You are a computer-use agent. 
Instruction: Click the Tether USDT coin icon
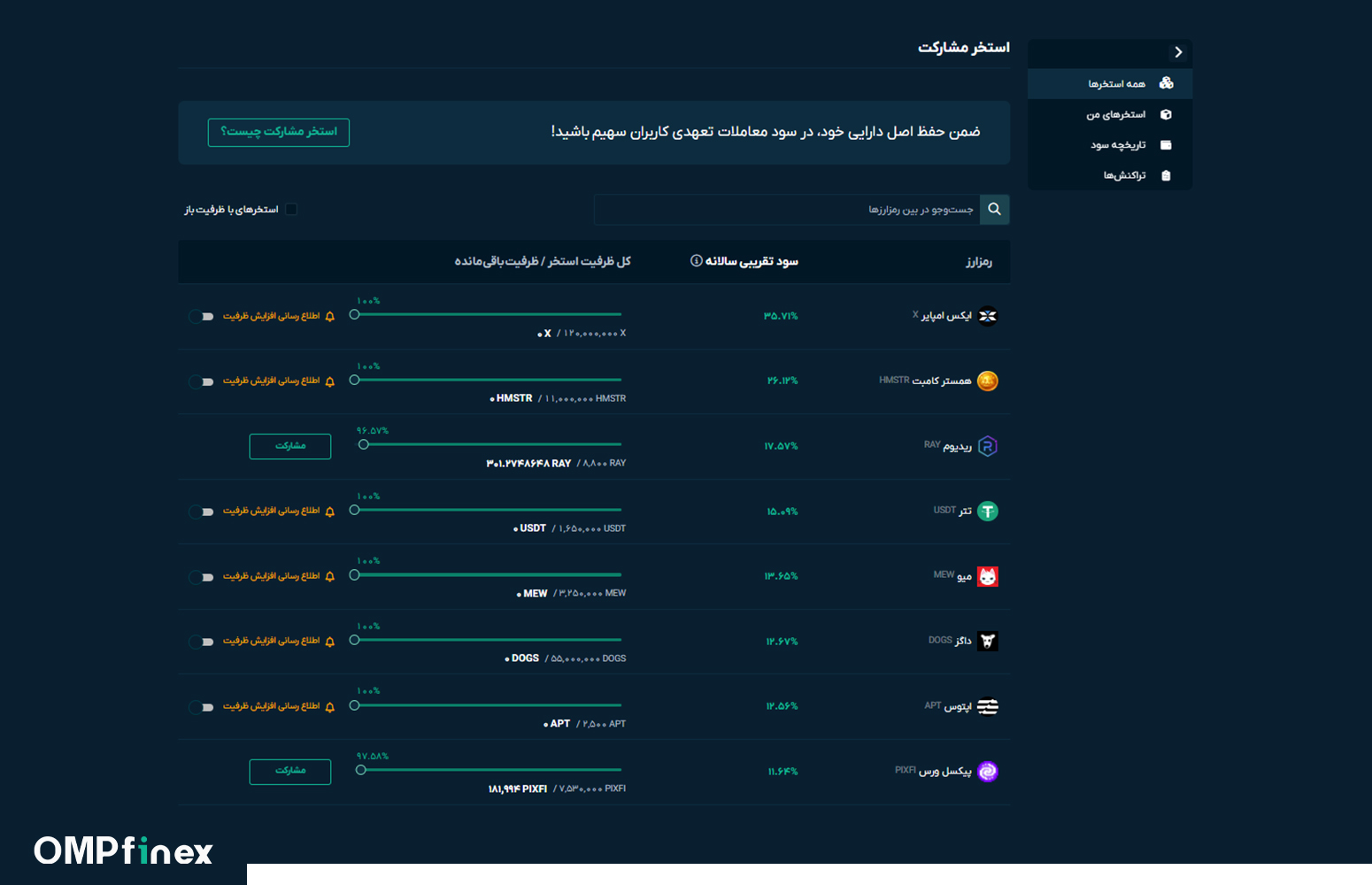(x=988, y=511)
